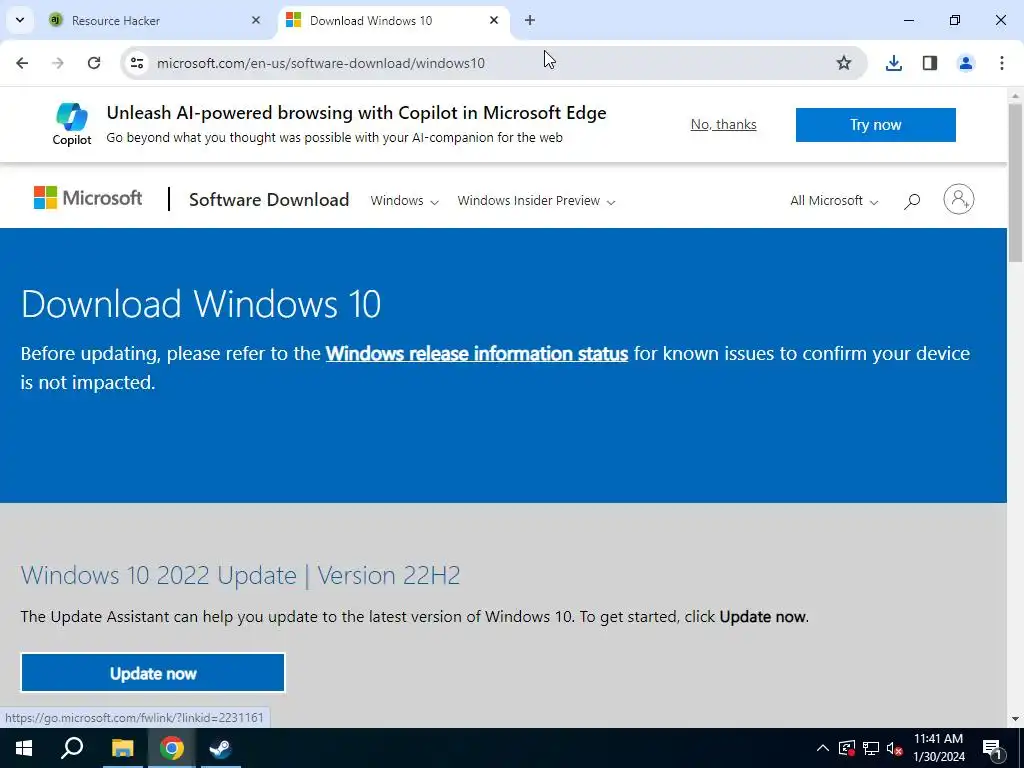Expand the Windows nav dropdown
The height and width of the screenshot is (768, 1024).
coord(404,200)
